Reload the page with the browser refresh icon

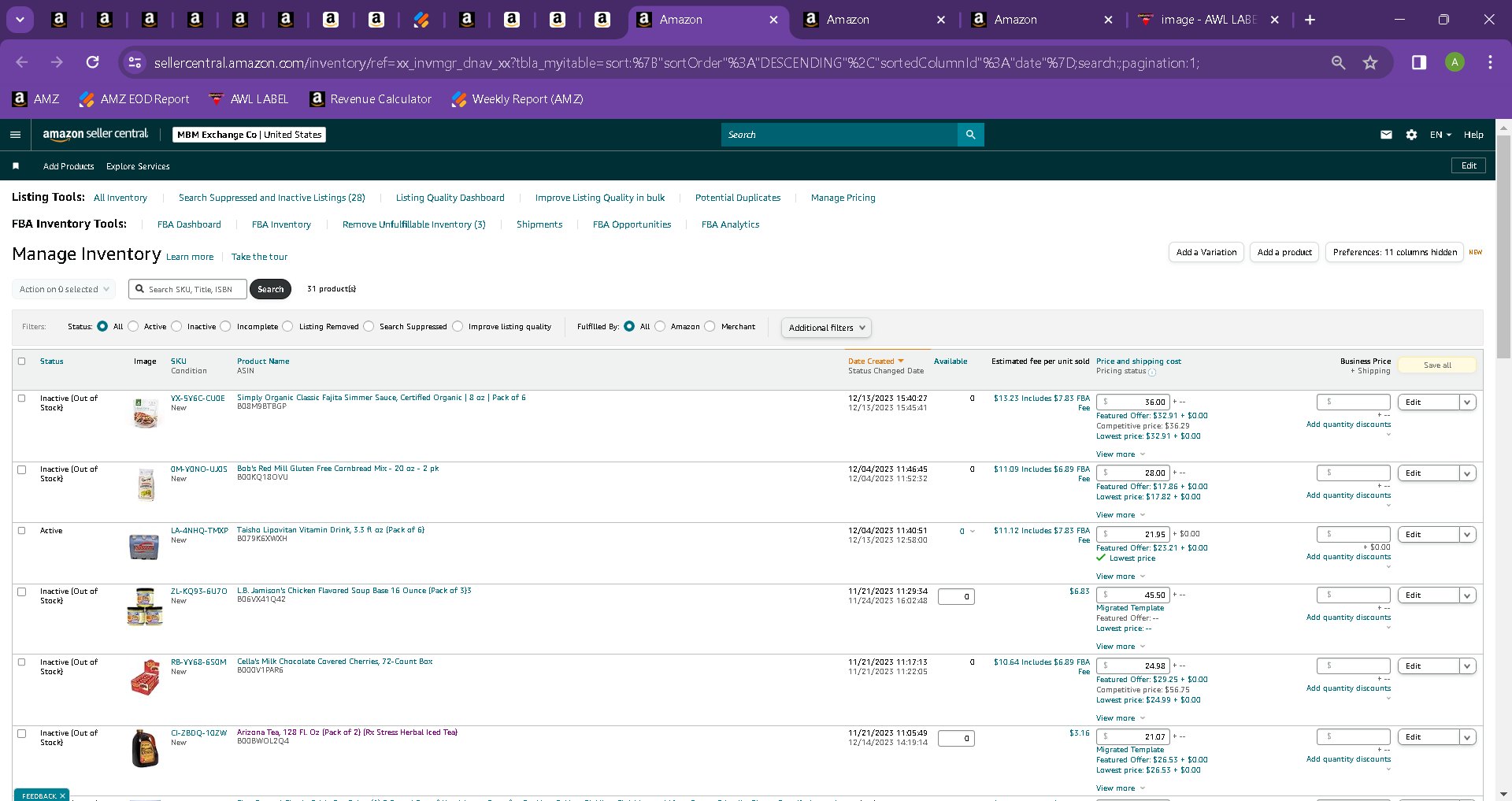(93, 62)
